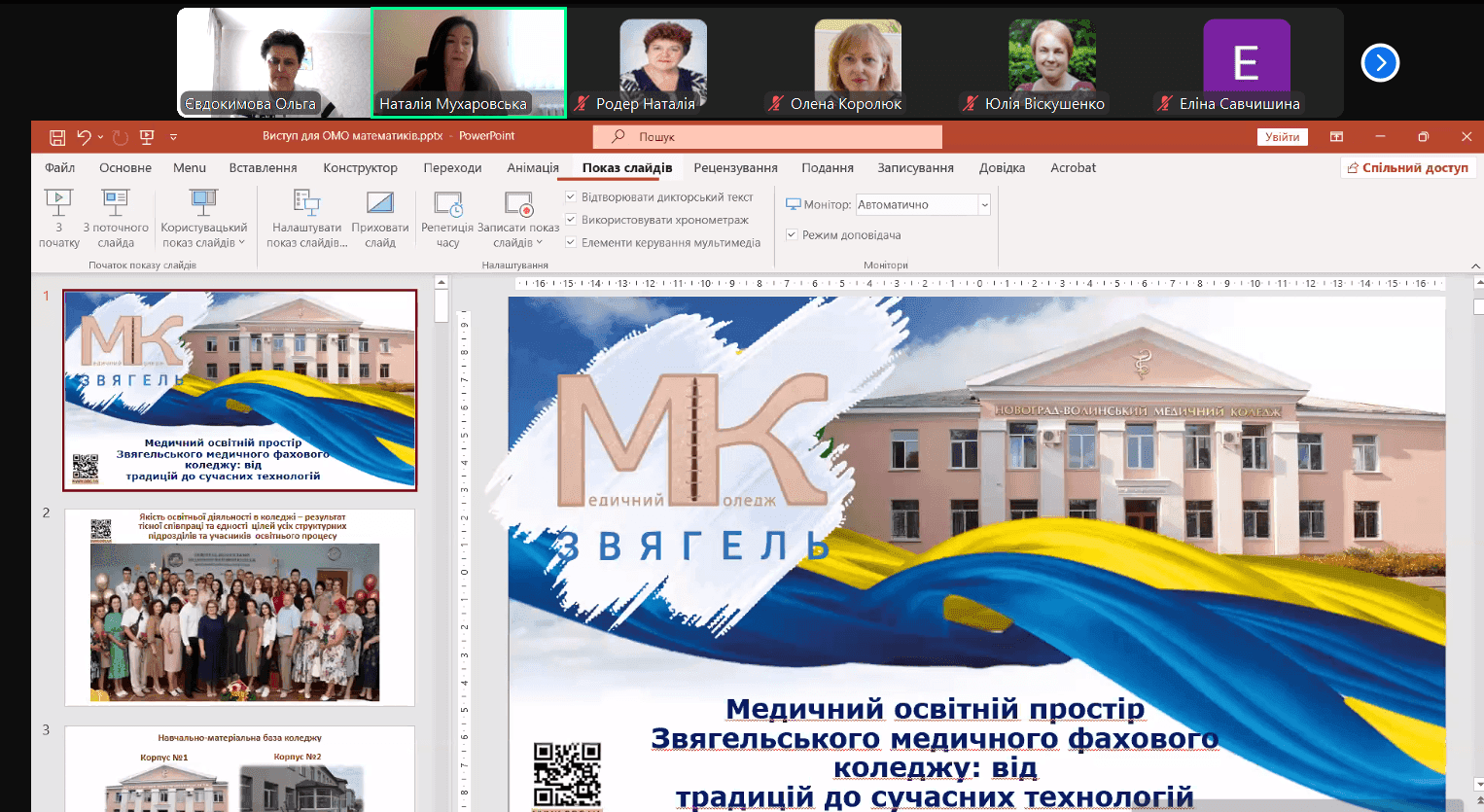Click the slide title text Медичний освітній простір

(x=935, y=709)
